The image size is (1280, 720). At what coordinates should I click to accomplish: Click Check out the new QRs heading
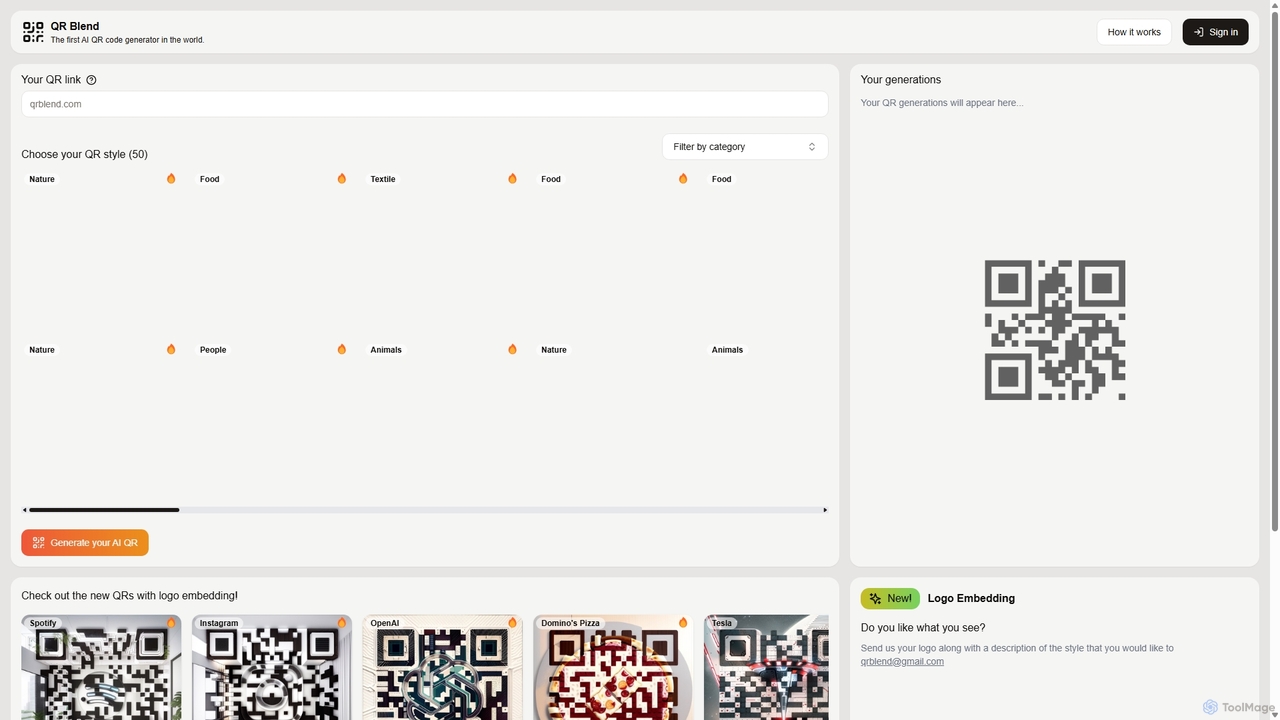coord(130,596)
